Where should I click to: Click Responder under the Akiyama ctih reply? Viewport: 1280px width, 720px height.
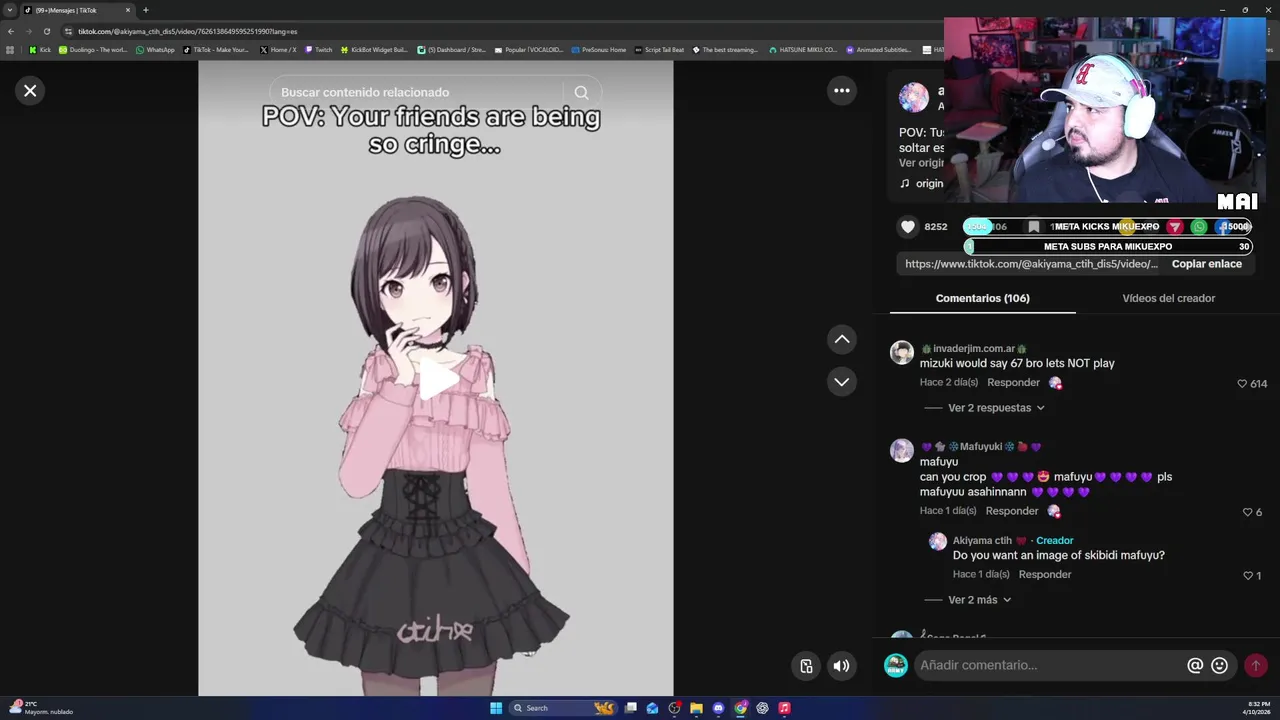(1045, 575)
